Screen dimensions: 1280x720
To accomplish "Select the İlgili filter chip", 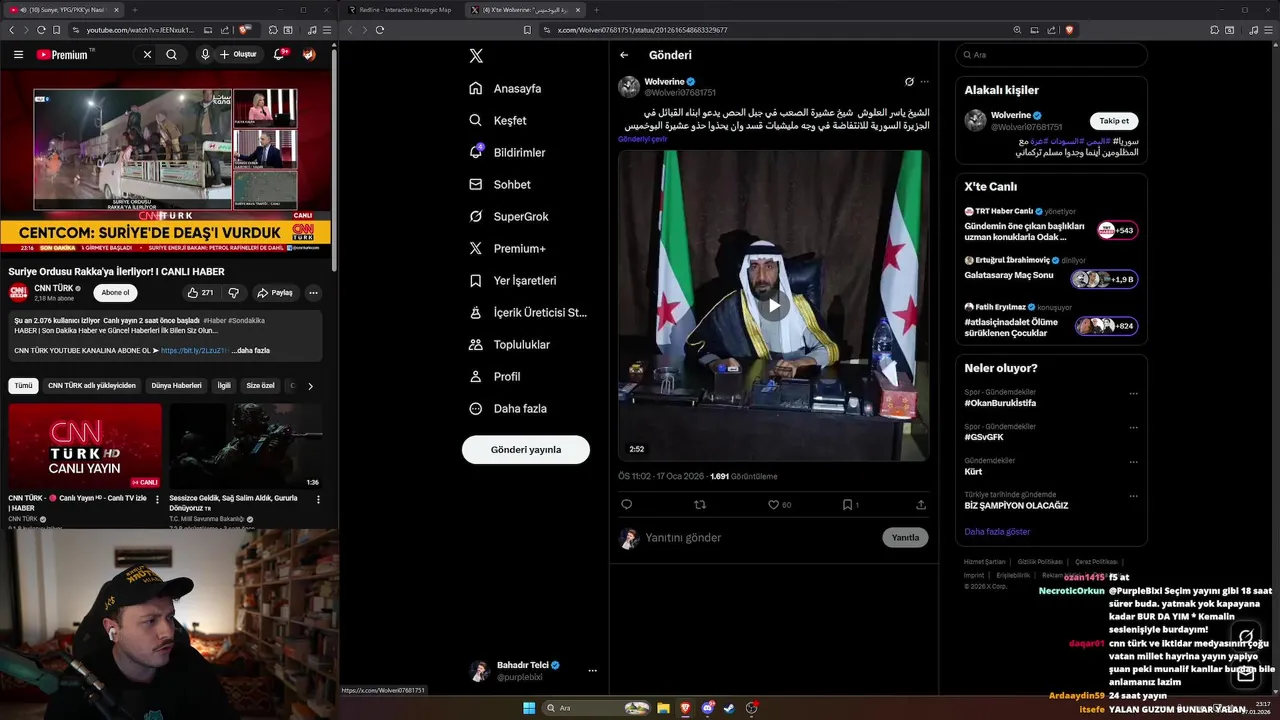I will coord(224,385).
